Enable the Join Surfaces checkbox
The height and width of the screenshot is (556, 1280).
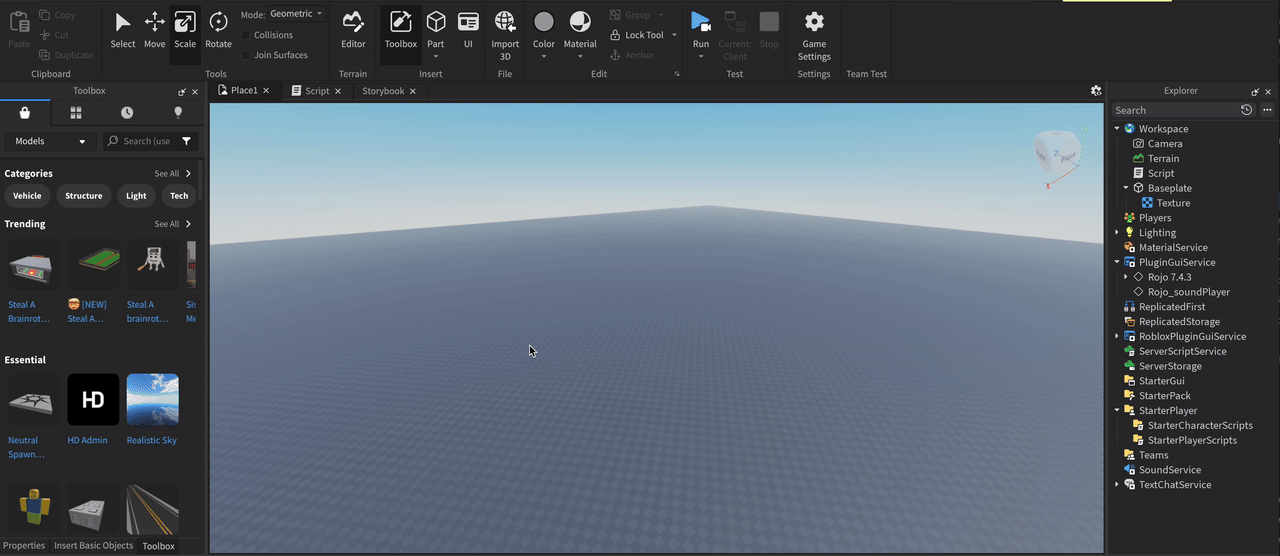click(x=246, y=55)
